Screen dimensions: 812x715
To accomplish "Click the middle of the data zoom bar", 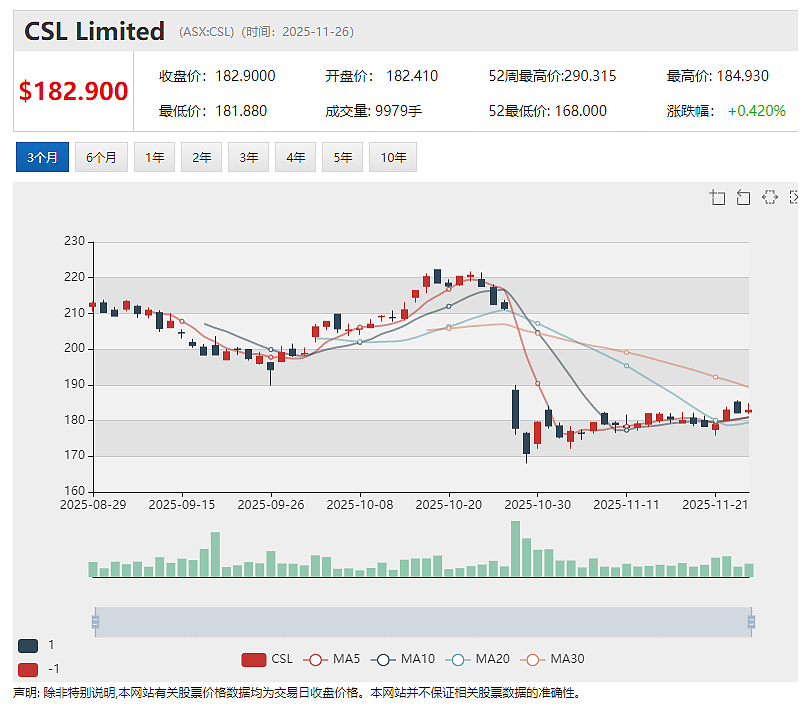I will [423, 622].
